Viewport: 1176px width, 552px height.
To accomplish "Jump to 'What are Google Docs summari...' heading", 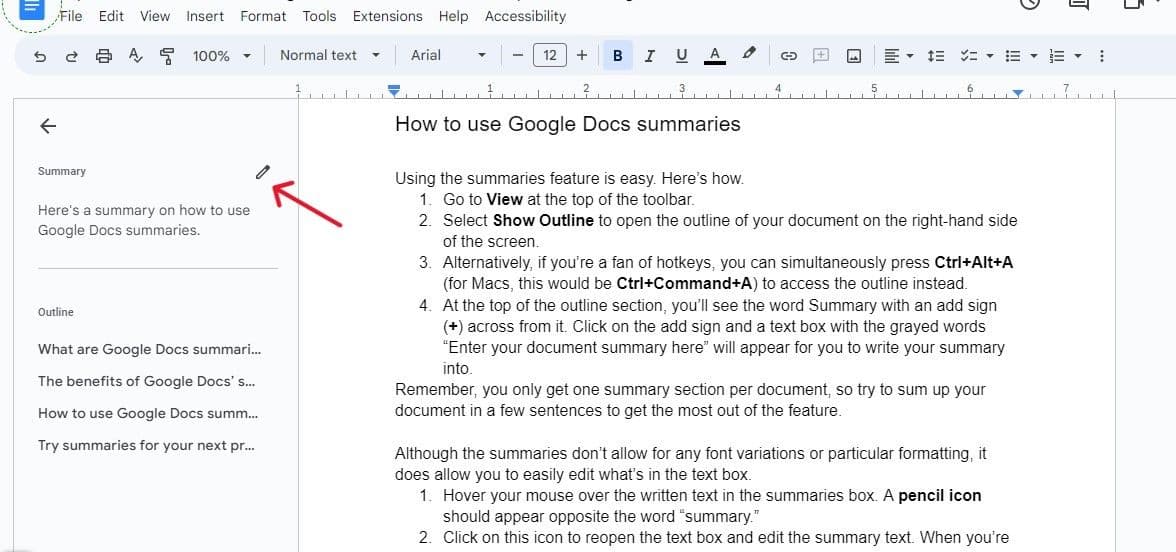I will [x=149, y=349].
